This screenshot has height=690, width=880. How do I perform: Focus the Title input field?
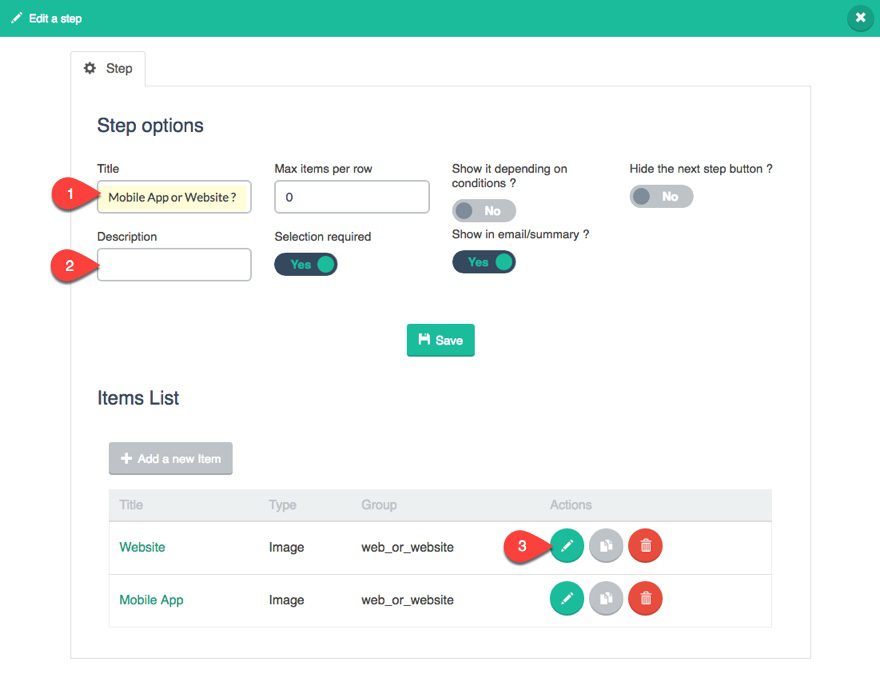point(174,197)
